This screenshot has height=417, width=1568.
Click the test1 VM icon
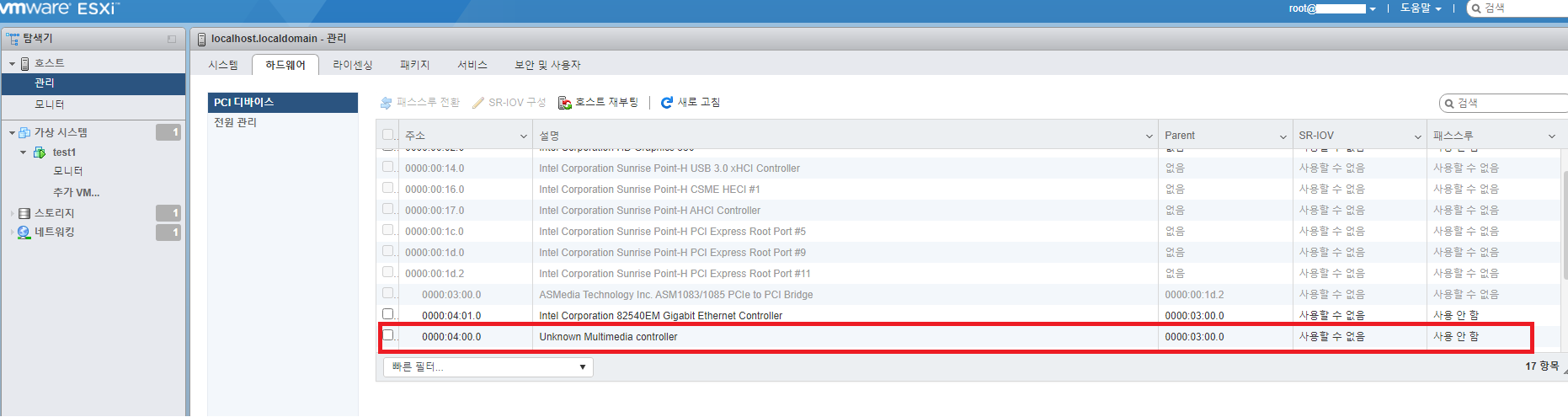(x=40, y=152)
